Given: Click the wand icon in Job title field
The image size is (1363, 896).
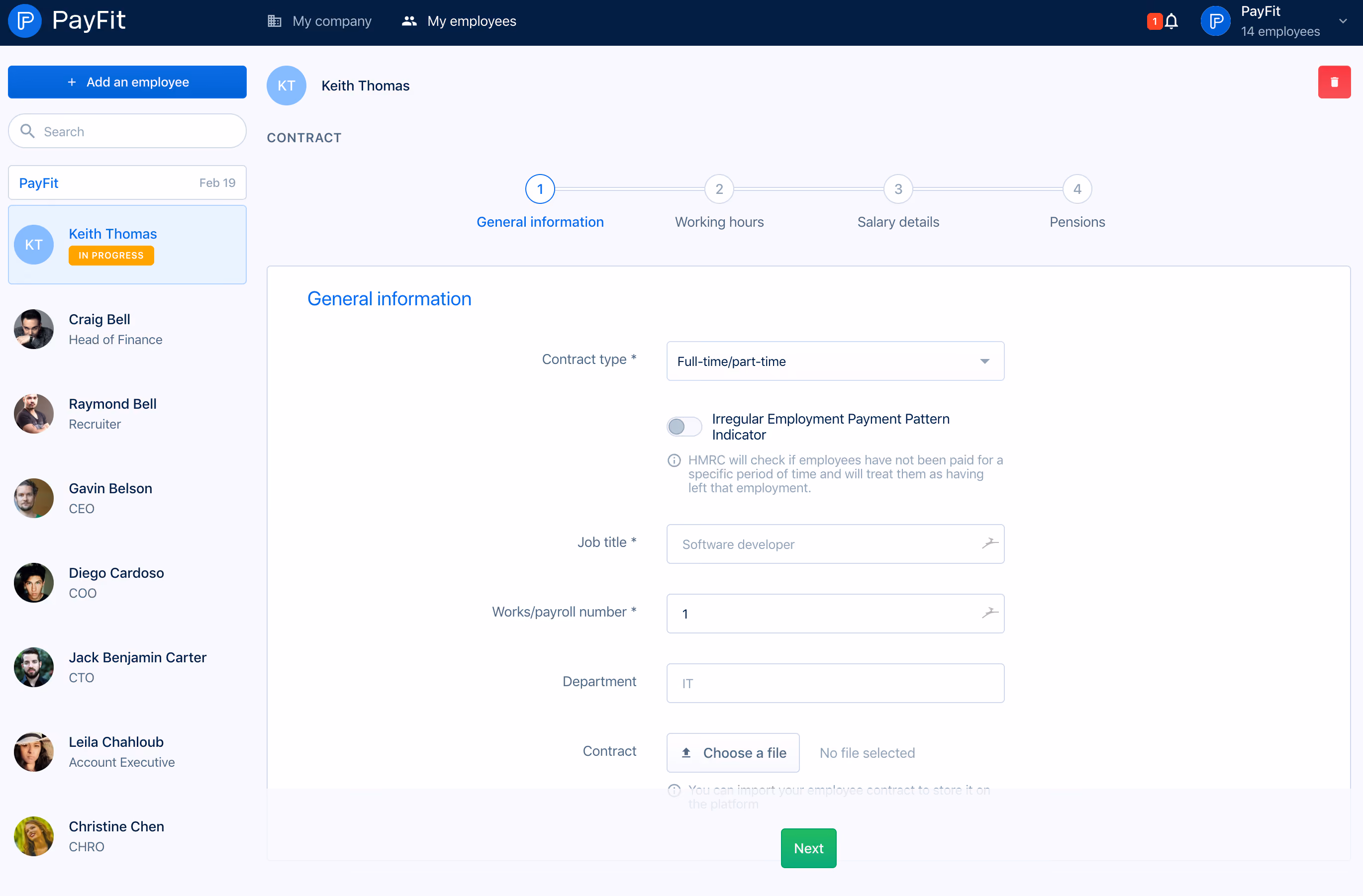Looking at the screenshot, I should coord(989,543).
